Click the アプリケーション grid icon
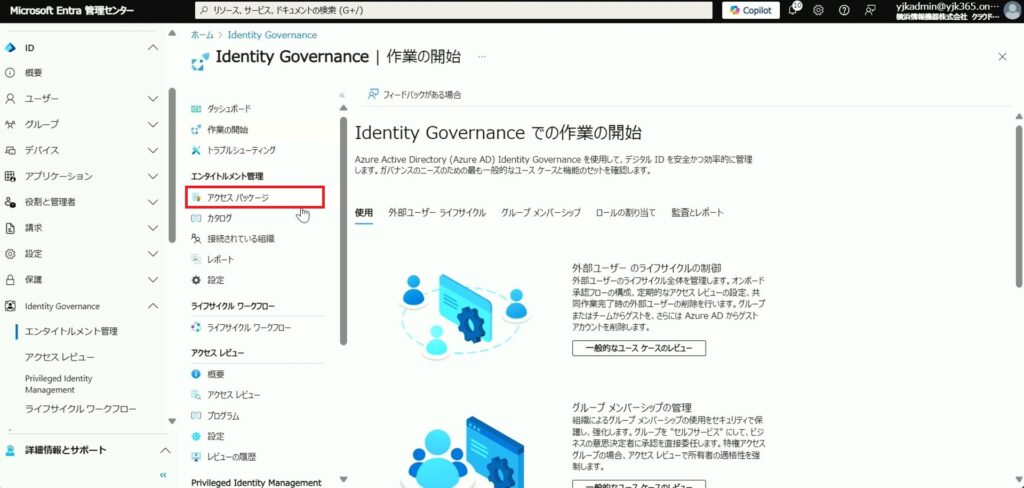This screenshot has width=1024, height=488. click(10, 176)
